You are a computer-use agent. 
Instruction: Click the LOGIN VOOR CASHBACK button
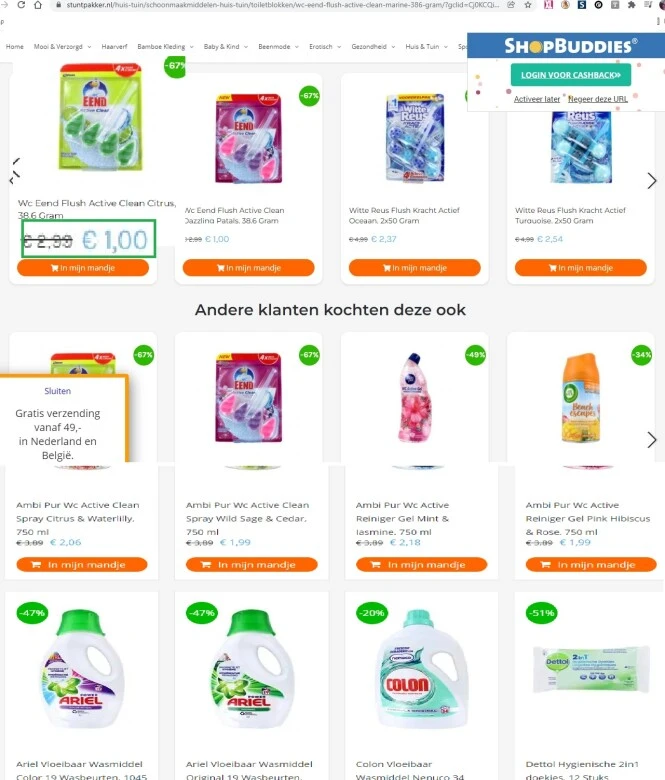point(570,75)
